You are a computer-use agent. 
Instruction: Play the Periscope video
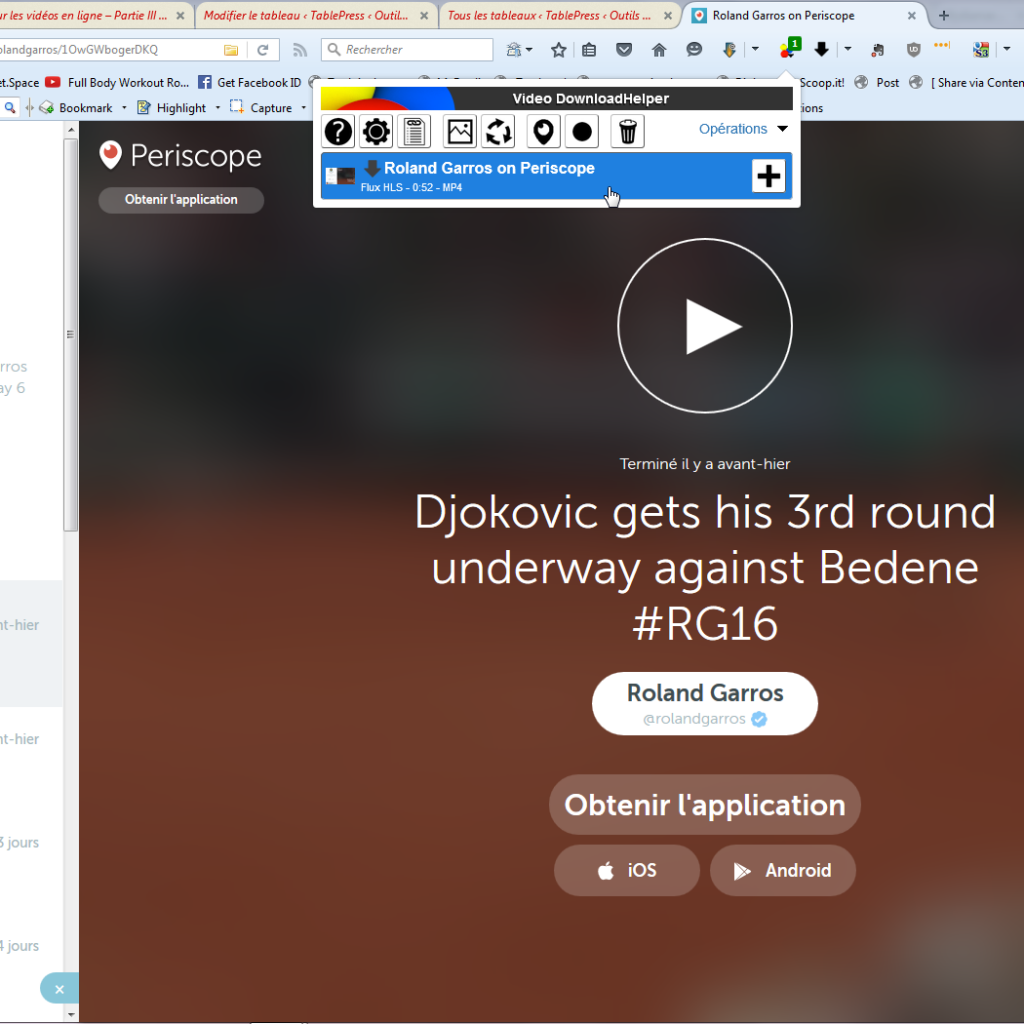(705, 325)
